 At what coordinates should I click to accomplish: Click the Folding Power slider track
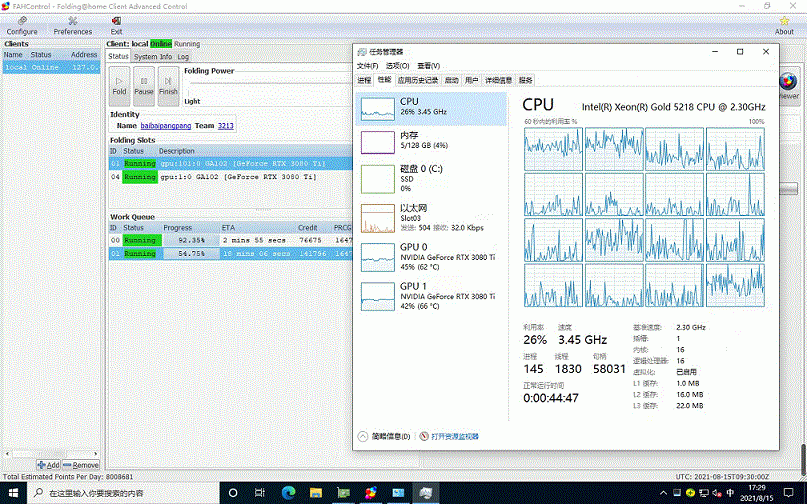(x=270, y=82)
